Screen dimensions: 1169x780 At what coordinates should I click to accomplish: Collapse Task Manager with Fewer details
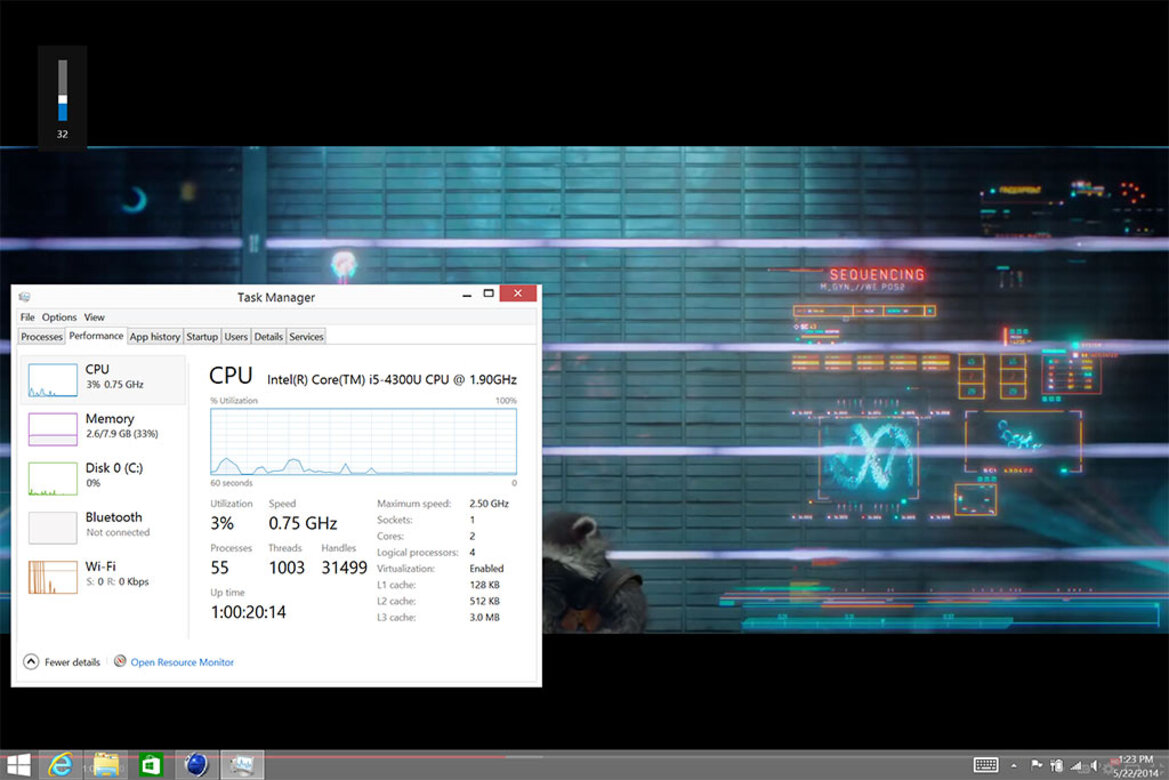[62, 661]
